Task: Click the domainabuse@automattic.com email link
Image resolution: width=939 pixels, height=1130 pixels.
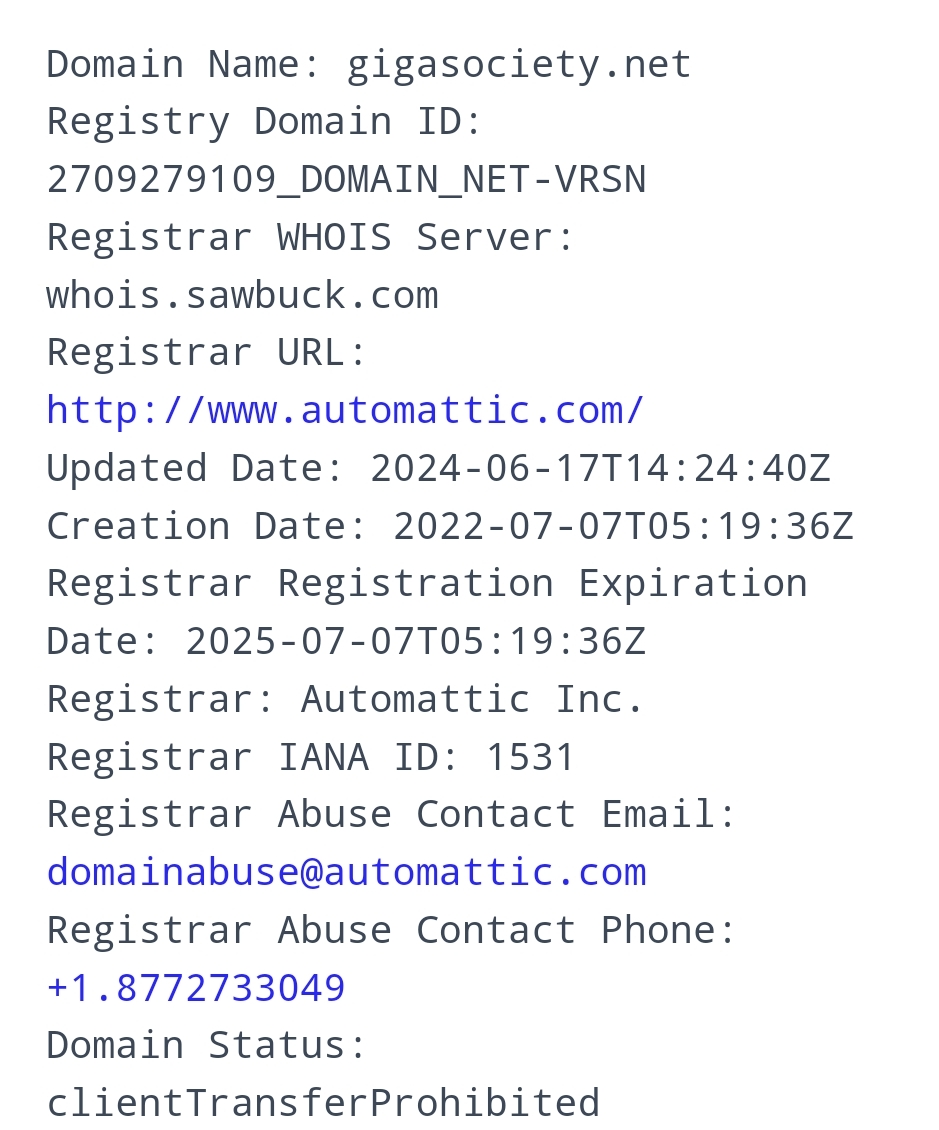Action: tap(346, 872)
